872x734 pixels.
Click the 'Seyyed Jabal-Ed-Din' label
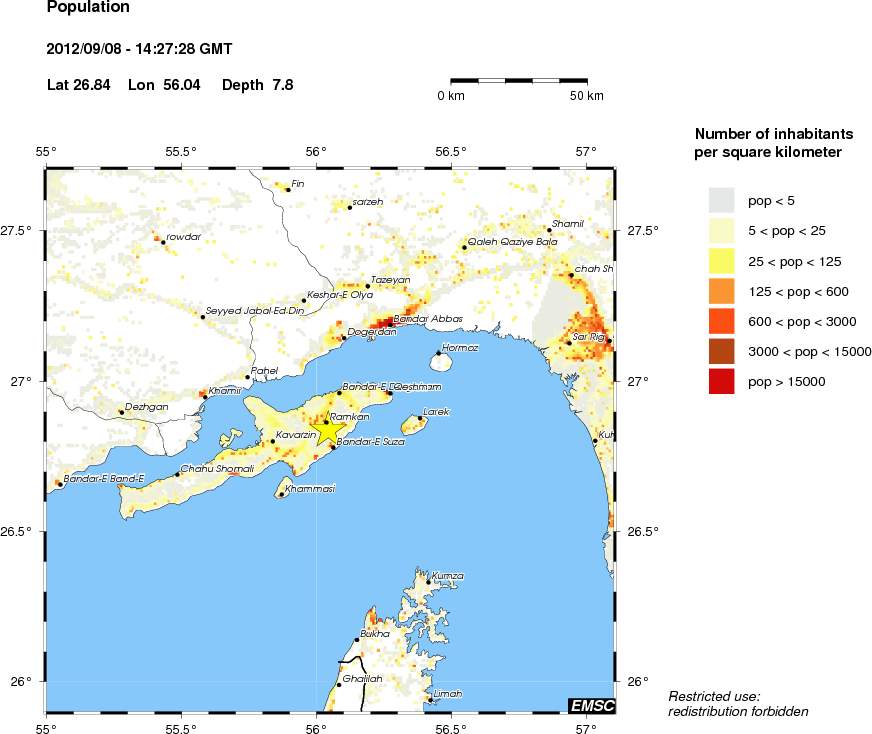click(x=255, y=311)
